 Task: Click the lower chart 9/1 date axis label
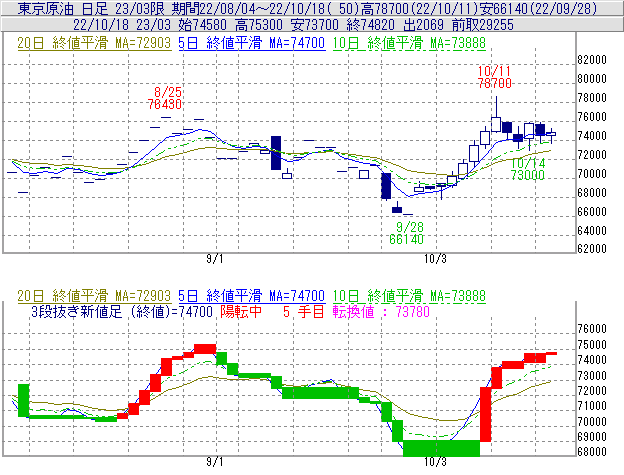click(214, 462)
